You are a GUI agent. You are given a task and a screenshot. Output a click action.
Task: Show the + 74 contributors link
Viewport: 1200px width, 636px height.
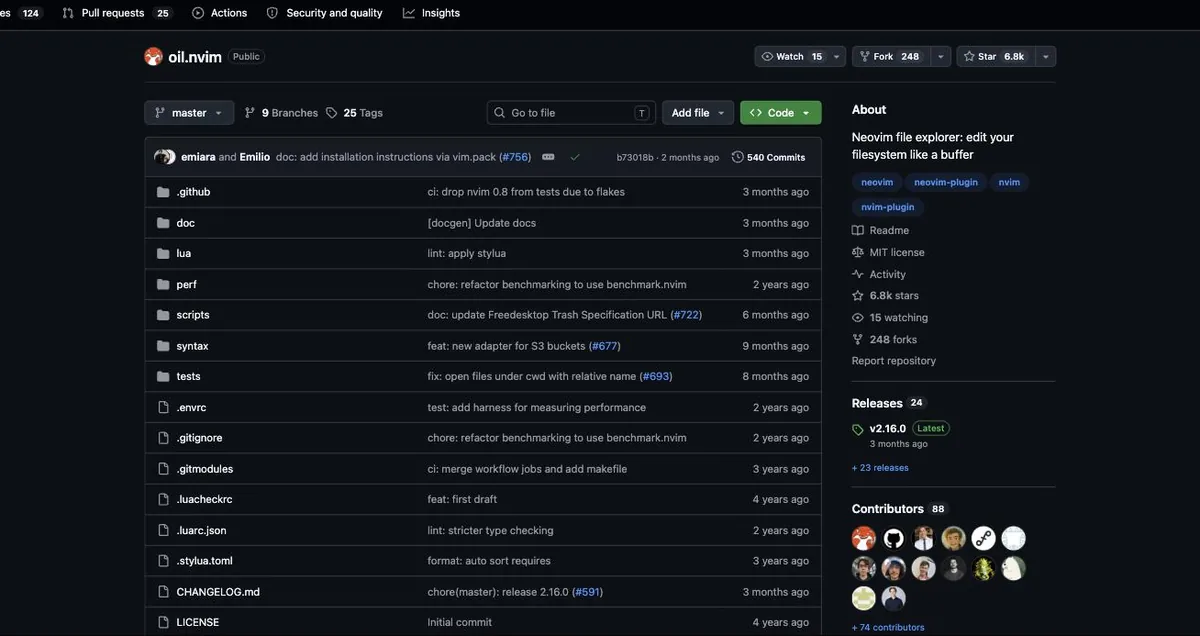888,628
